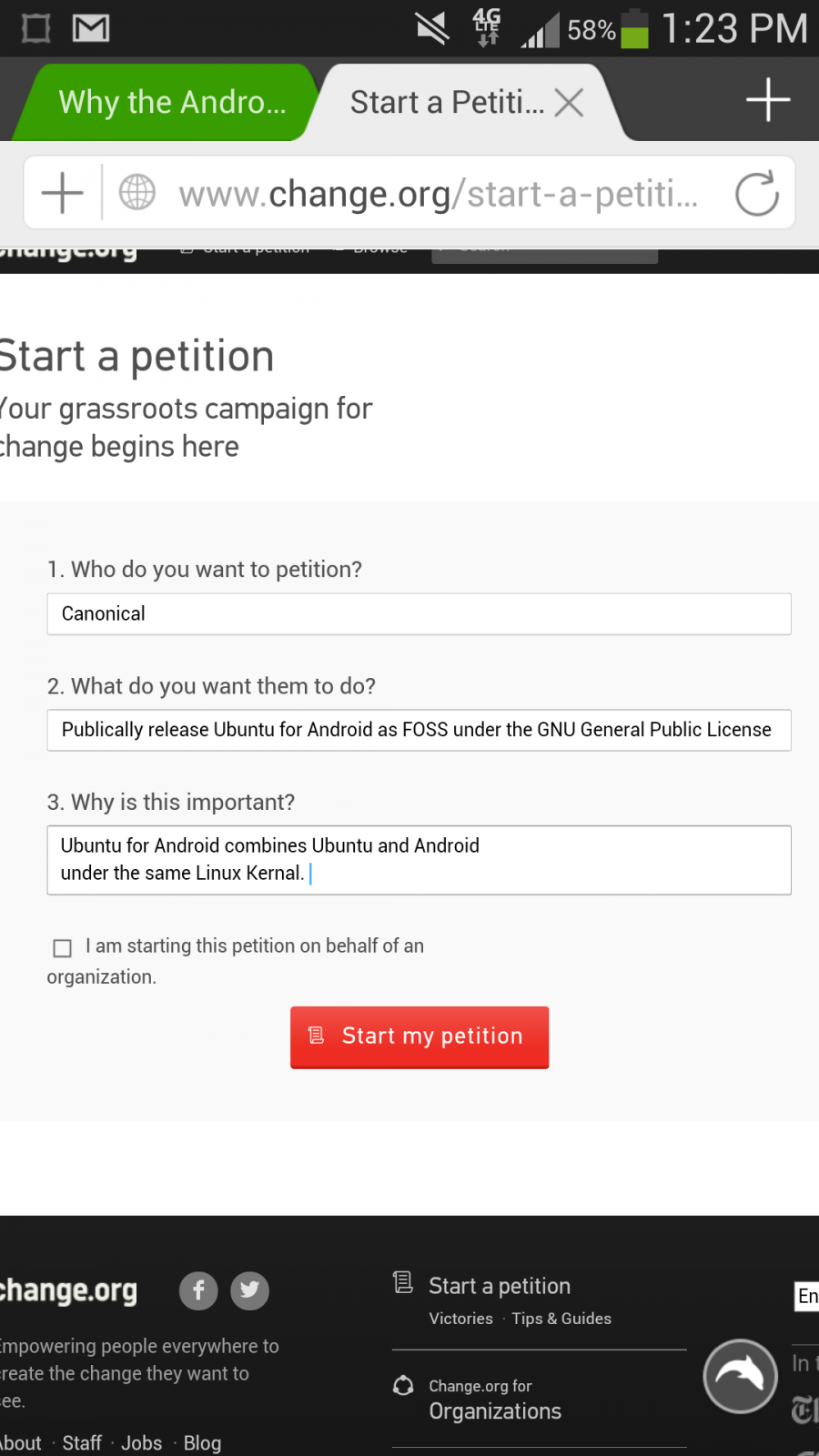Screen dimensions: 819x1456
Task: Focus the What do you want field
Action: (x=419, y=730)
